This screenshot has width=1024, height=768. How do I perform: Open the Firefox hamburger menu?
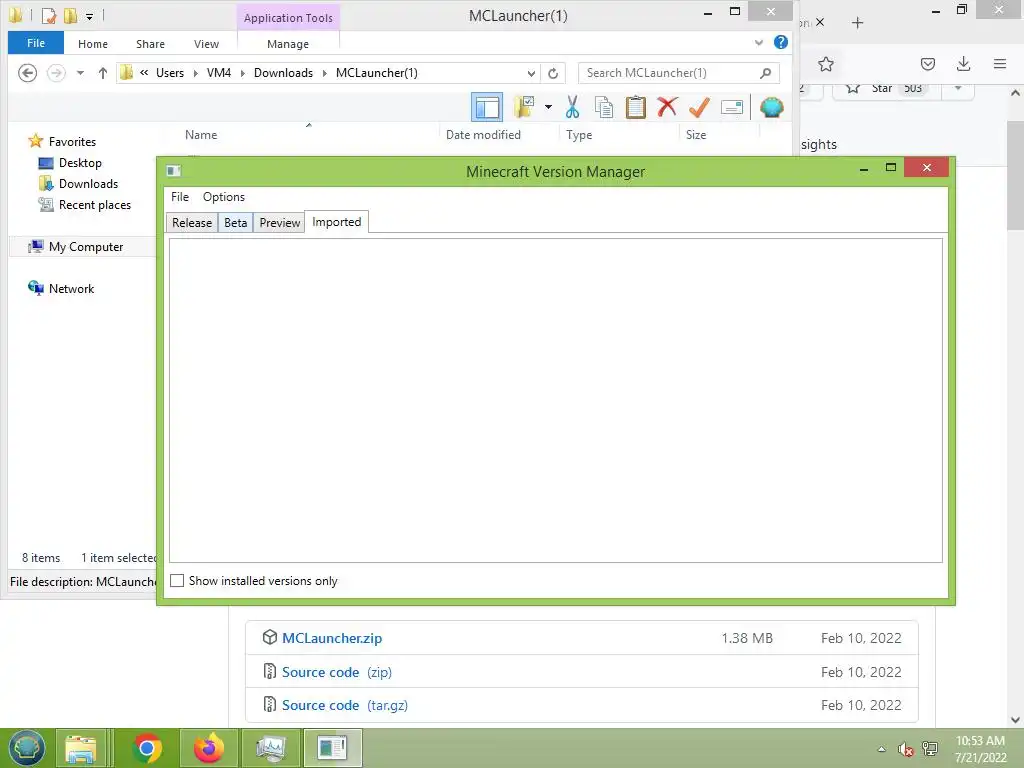click(999, 64)
